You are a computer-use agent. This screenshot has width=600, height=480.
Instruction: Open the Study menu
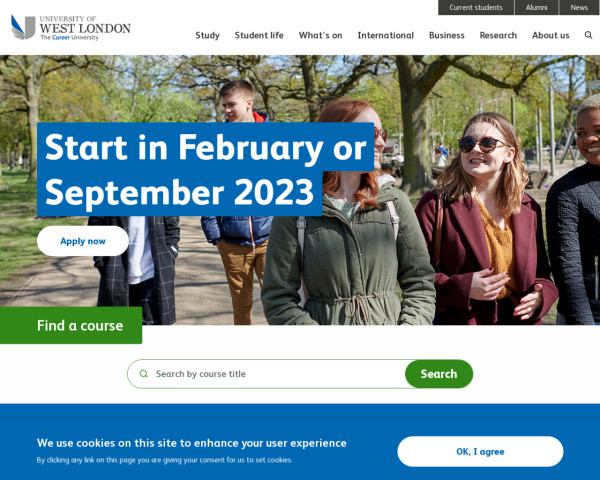click(x=207, y=35)
